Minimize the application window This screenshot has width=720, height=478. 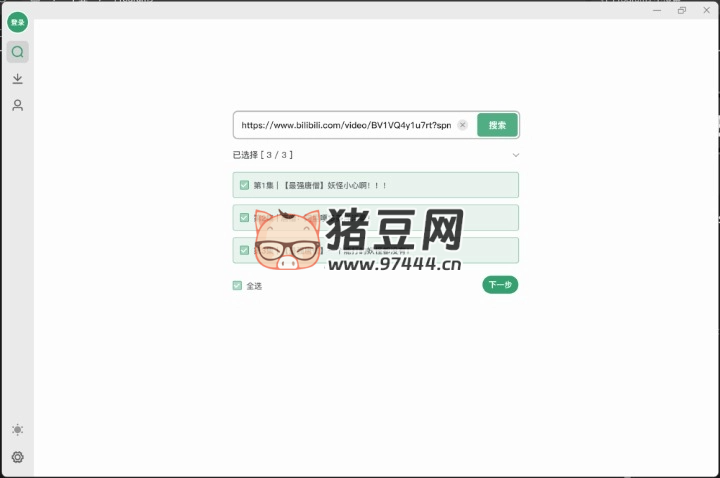pos(657,10)
